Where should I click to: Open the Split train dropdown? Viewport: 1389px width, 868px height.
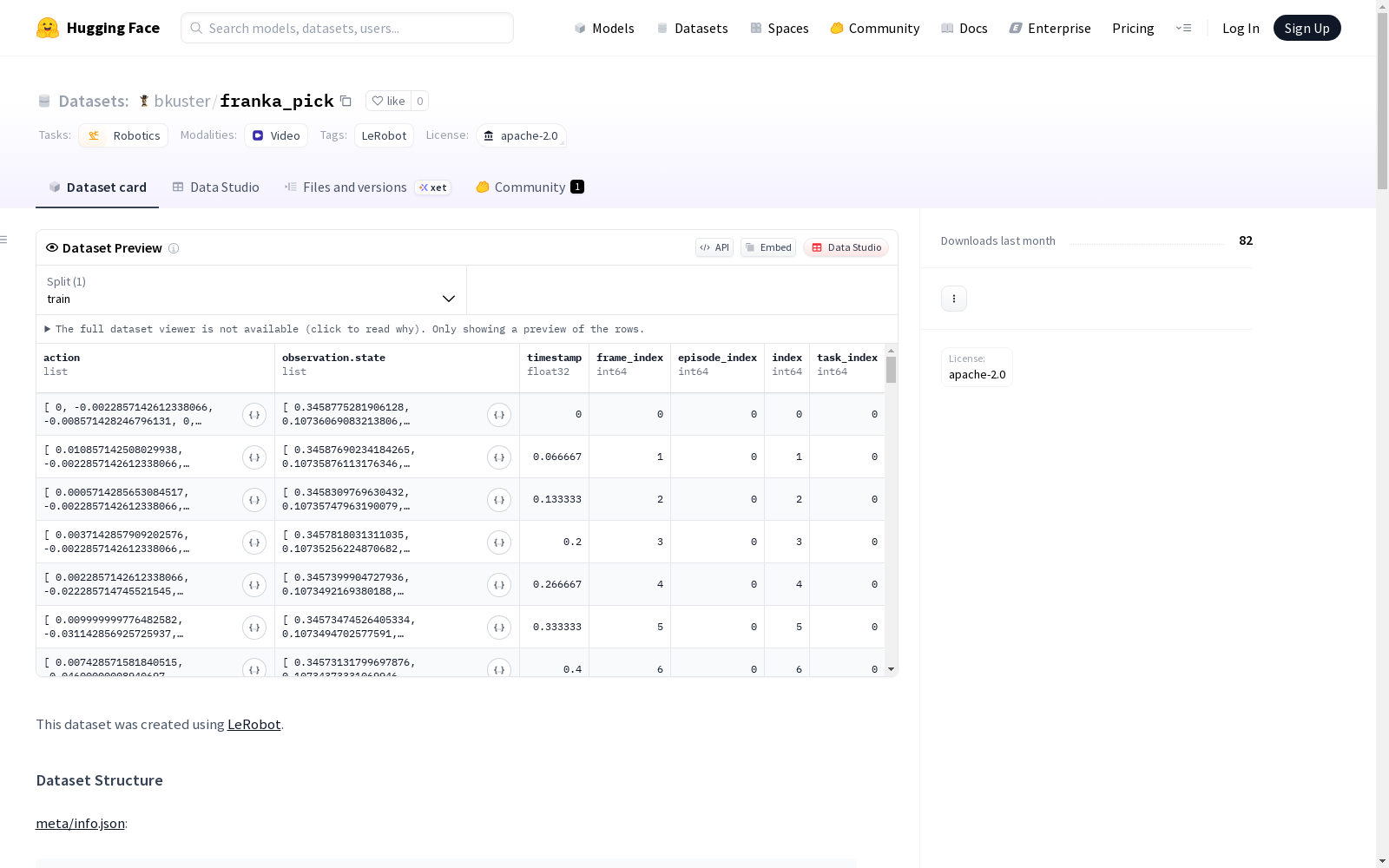[251, 290]
